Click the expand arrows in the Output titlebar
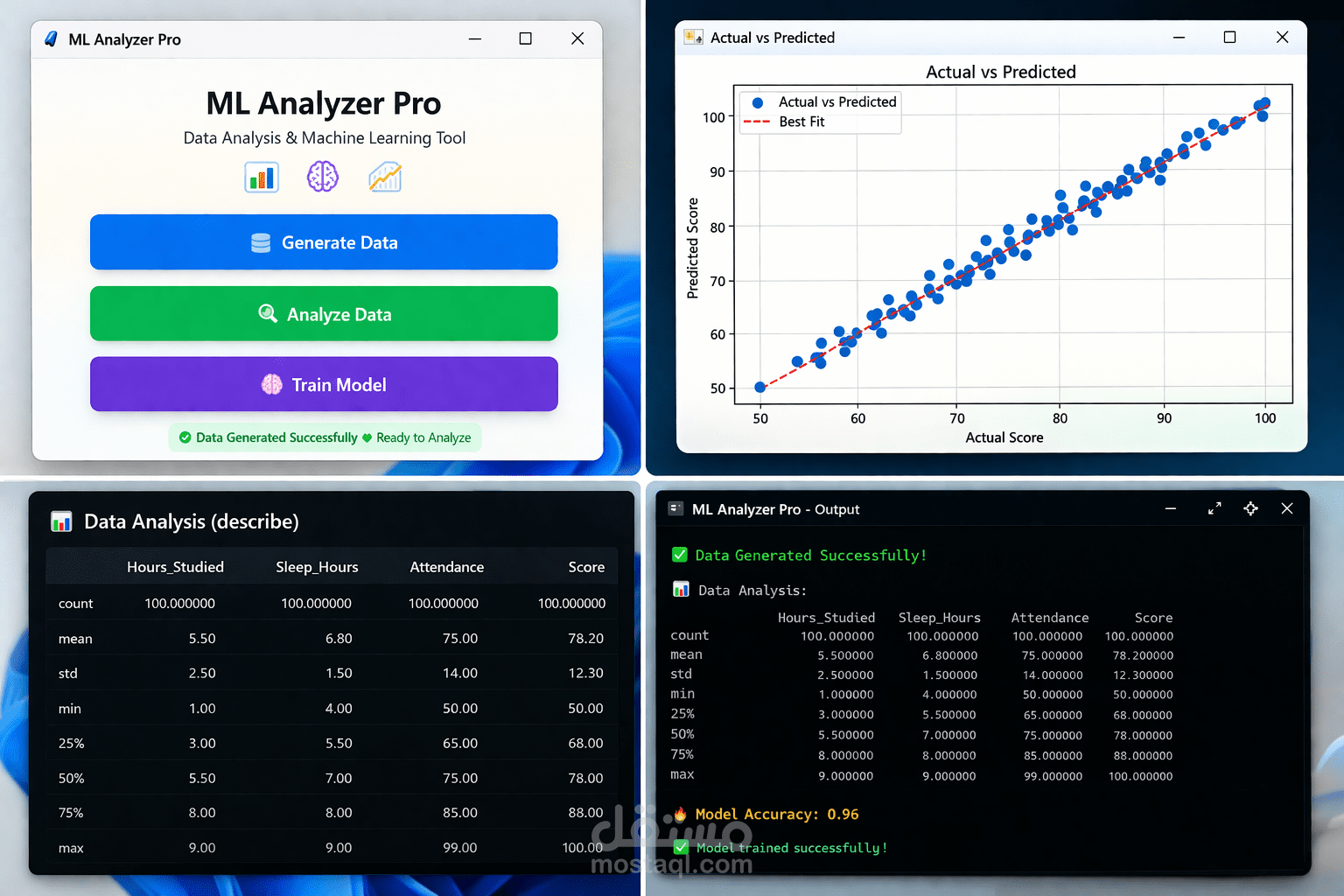The width and height of the screenshot is (1344, 896). [x=1214, y=508]
